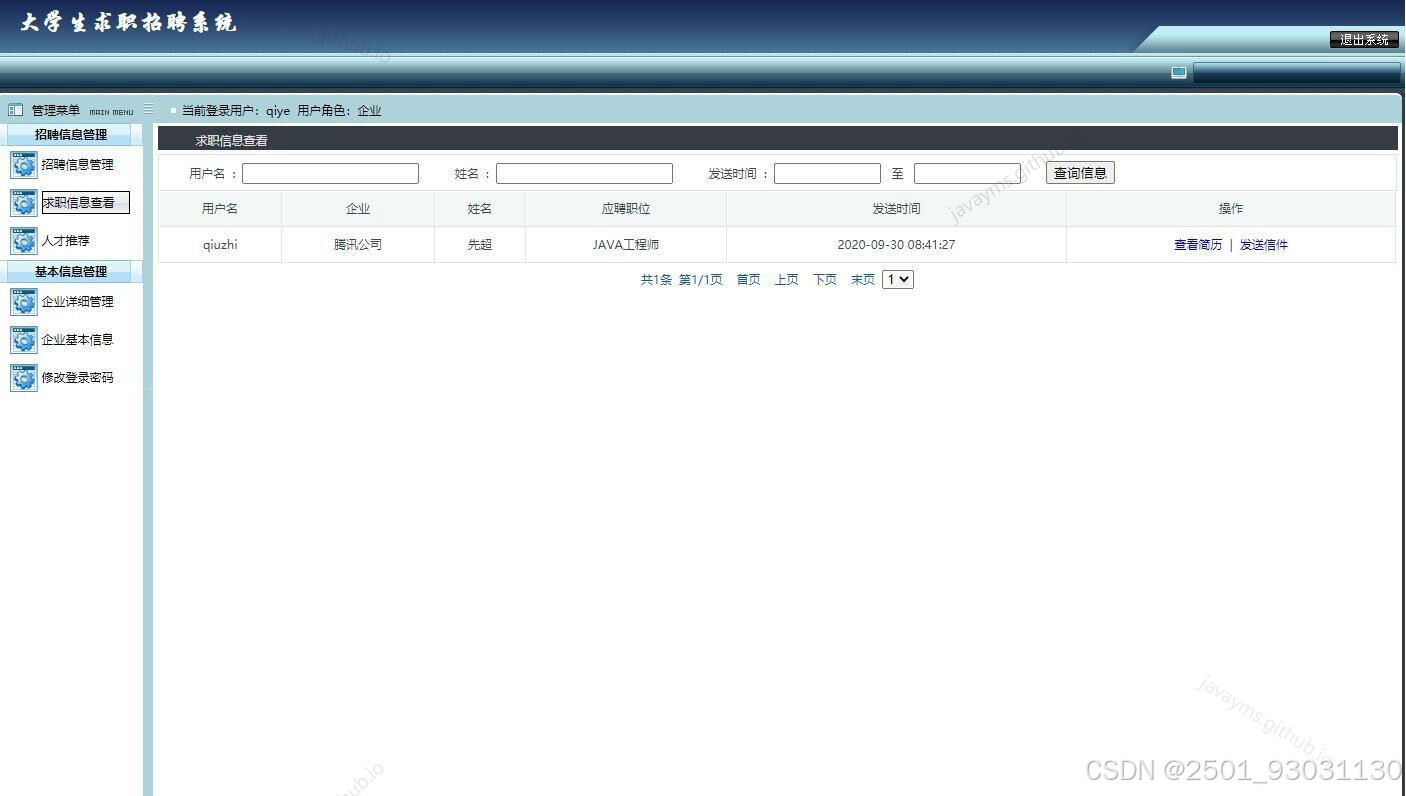Focus the 姓名 search field
Image resolution: width=1406 pixels, height=796 pixels.
(584, 174)
